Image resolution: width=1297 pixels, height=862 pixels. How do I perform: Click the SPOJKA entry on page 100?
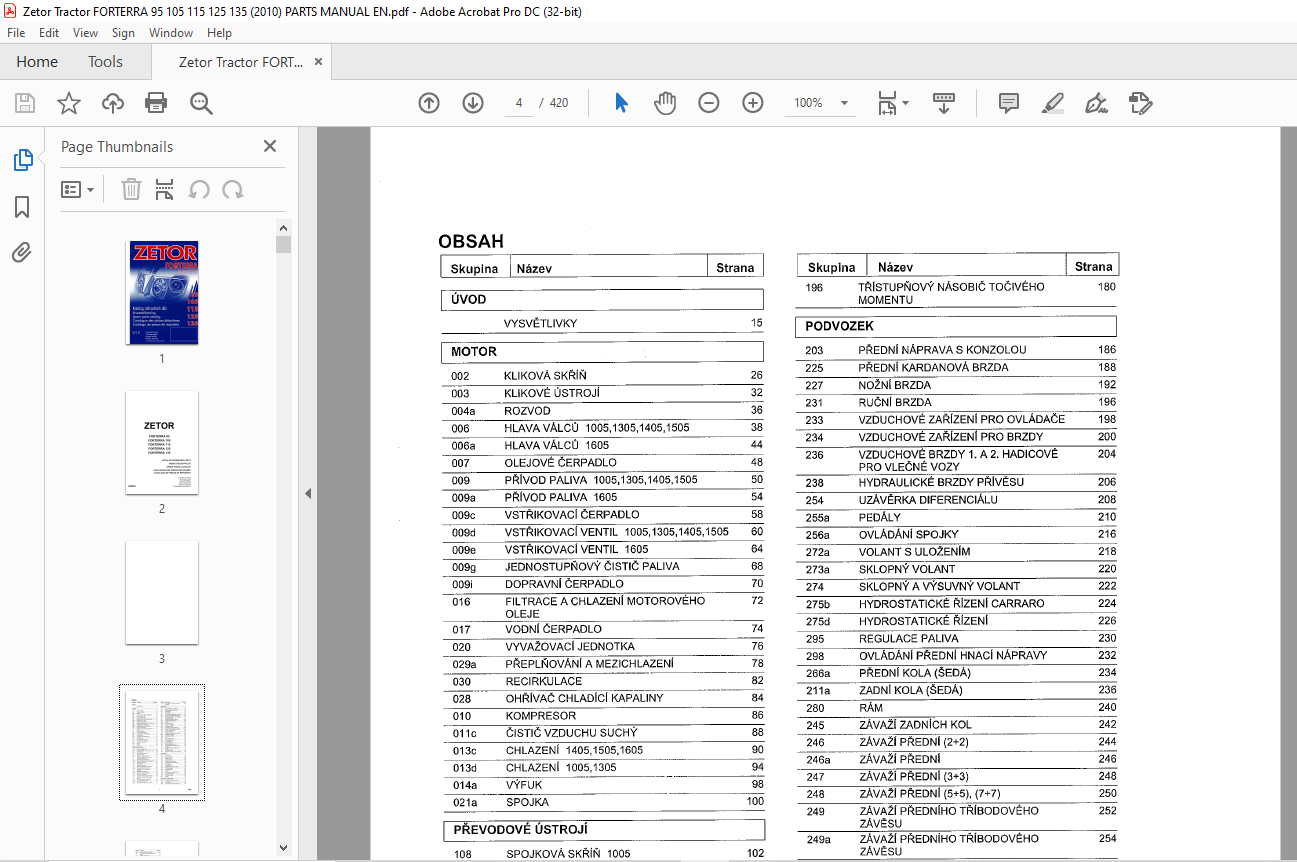pyautogui.click(x=527, y=802)
